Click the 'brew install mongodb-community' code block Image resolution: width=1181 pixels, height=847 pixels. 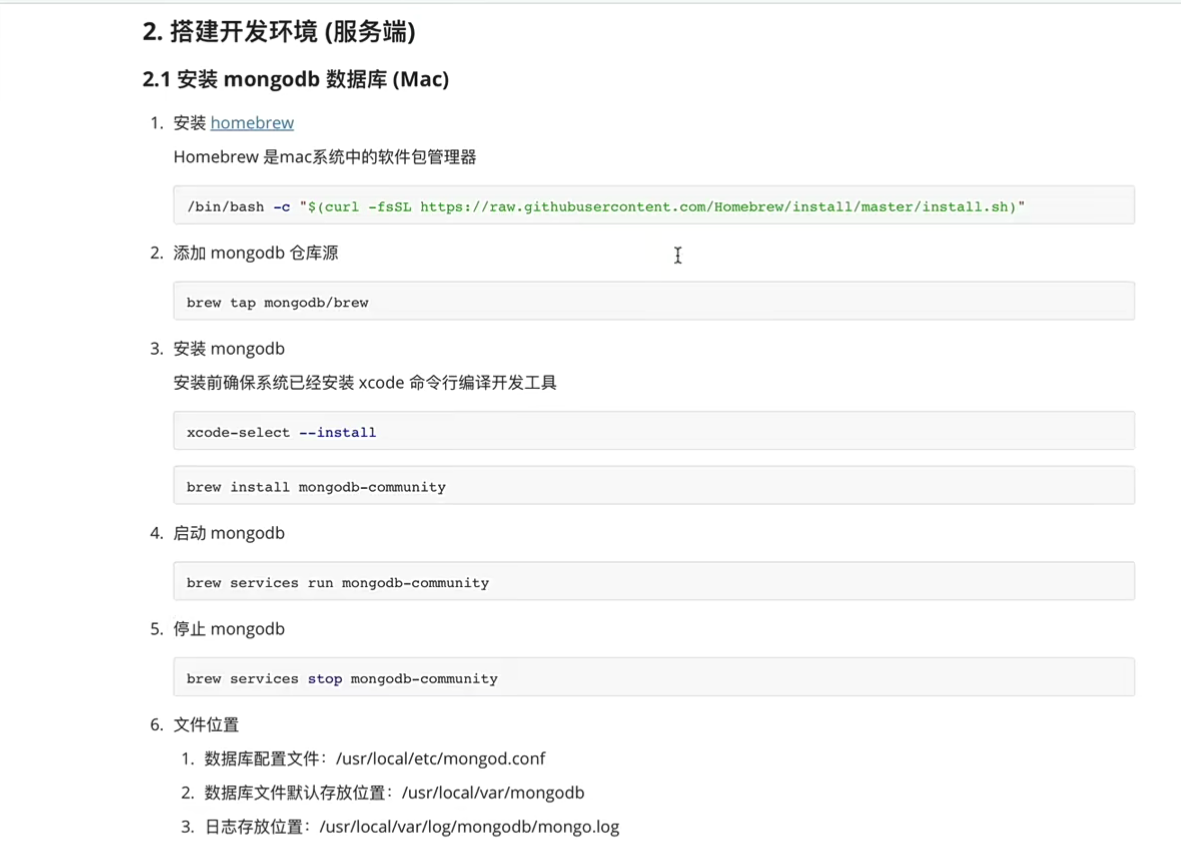(x=653, y=486)
